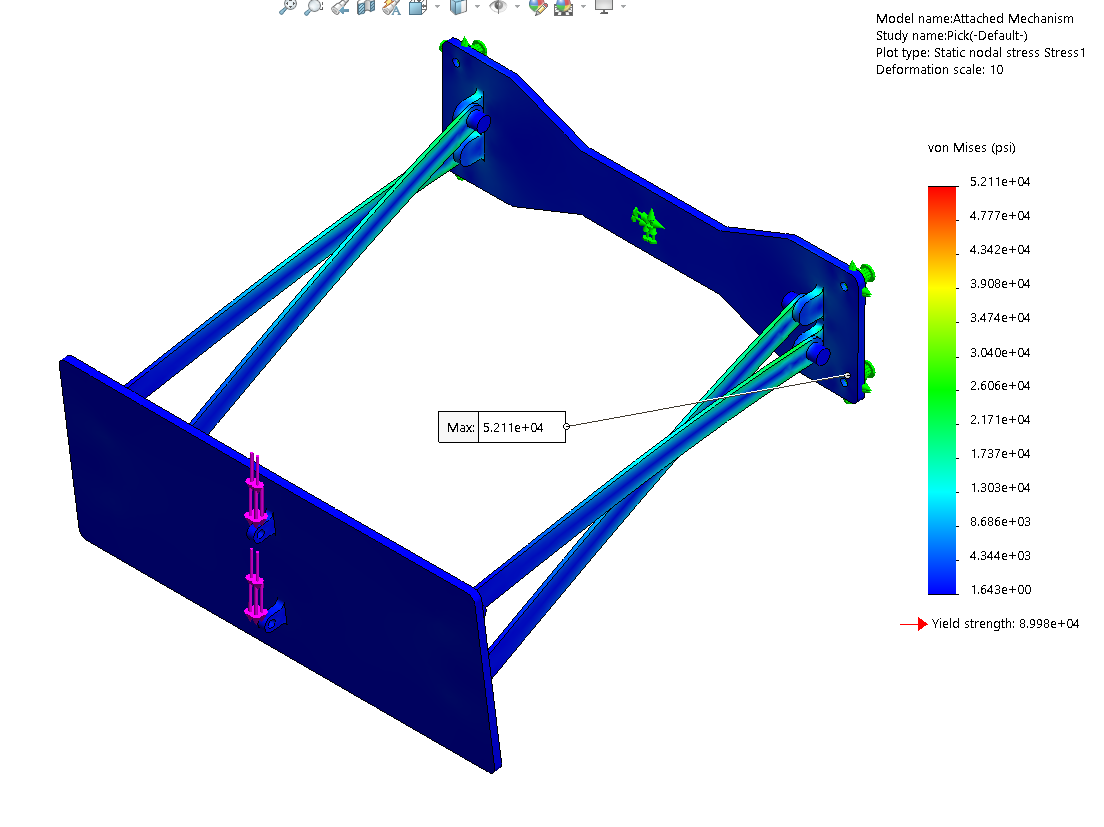Screen dimensions: 1104x827
Task: Click the View Settings monitor icon
Action: (604, 6)
